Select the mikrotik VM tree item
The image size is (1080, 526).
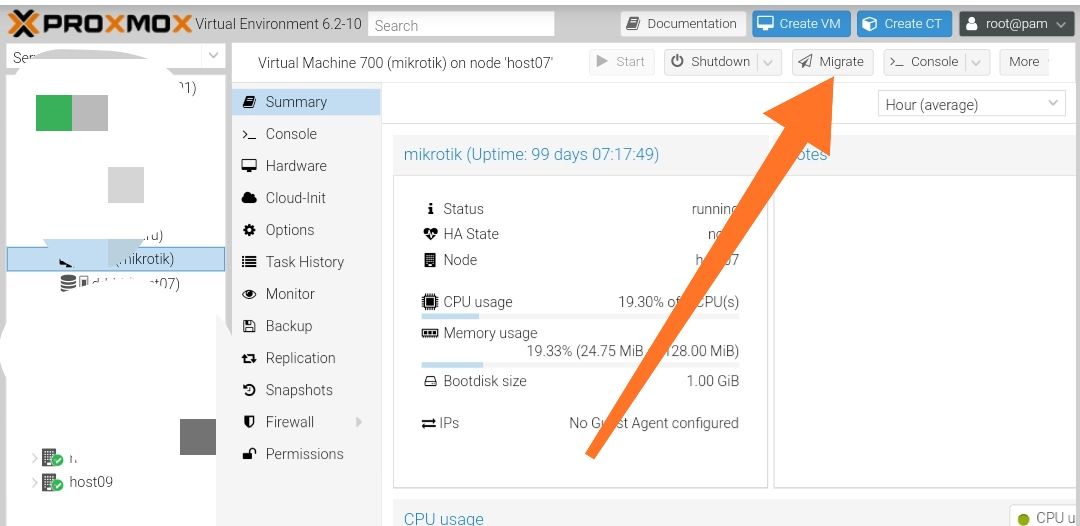coord(116,259)
